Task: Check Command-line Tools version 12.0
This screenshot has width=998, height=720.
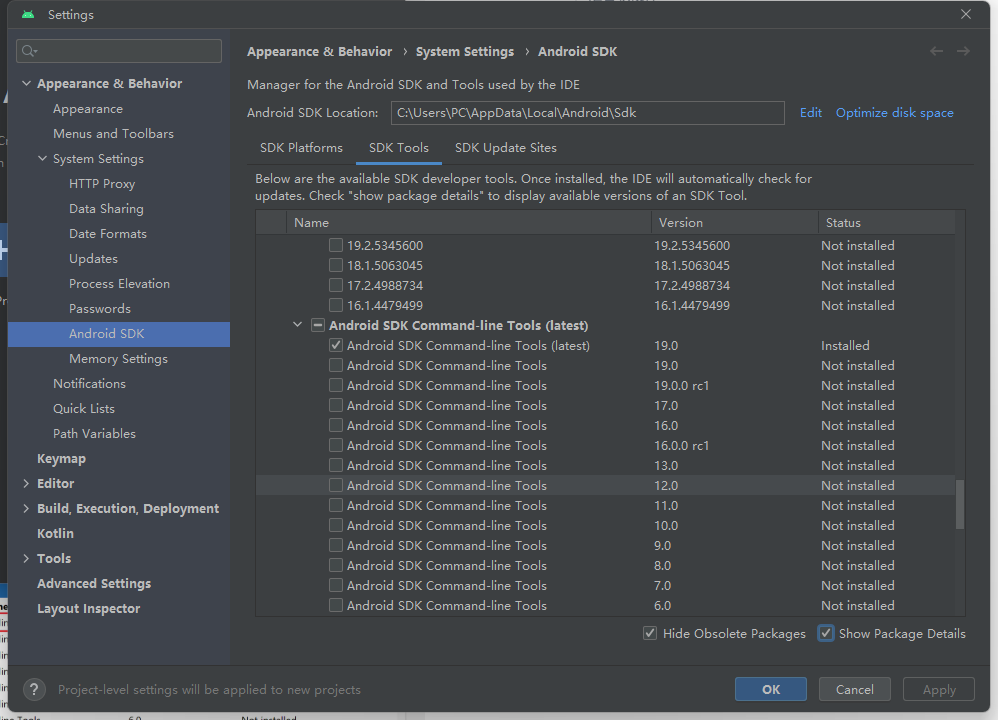Action: tap(336, 485)
